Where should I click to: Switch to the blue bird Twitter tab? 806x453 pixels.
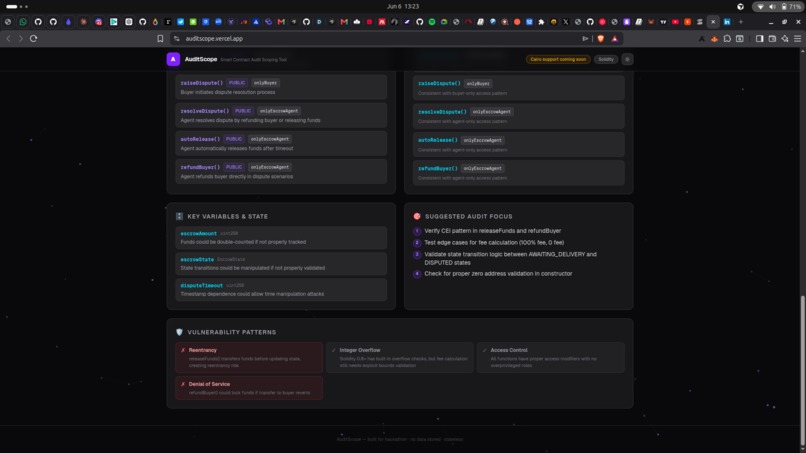180,22
